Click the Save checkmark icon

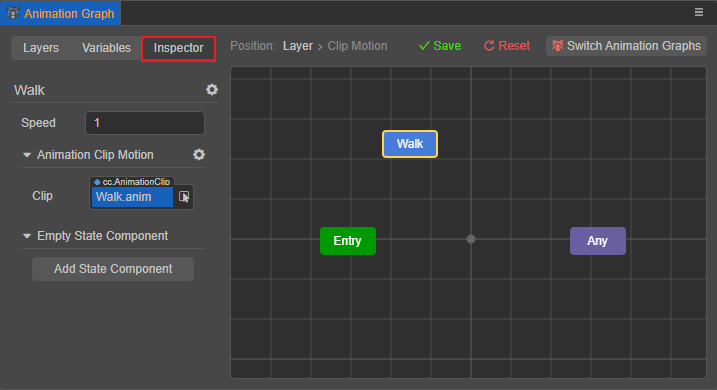pyautogui.click(x=424, y=46)
